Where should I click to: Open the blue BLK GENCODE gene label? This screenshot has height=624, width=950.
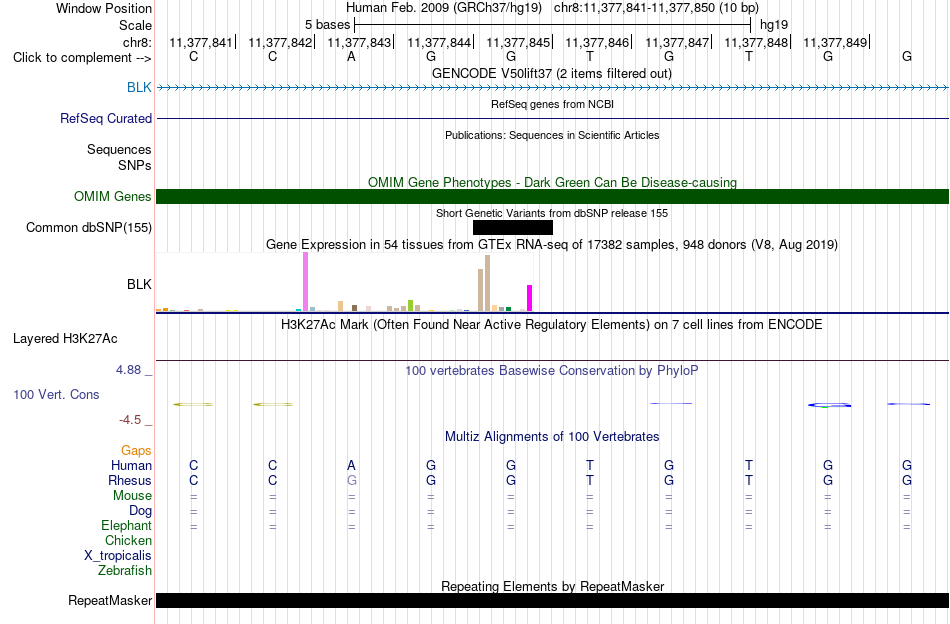click(x=139, y=87)
